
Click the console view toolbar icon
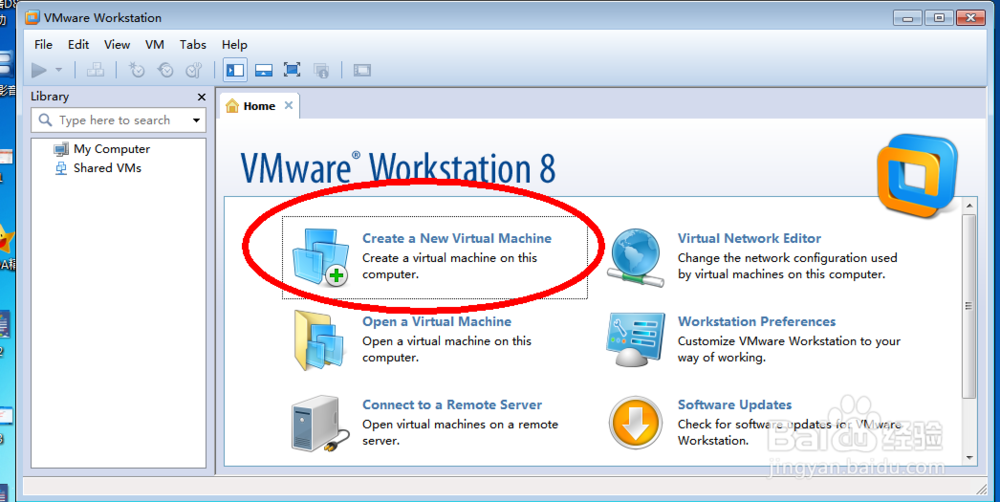(362, 70)
